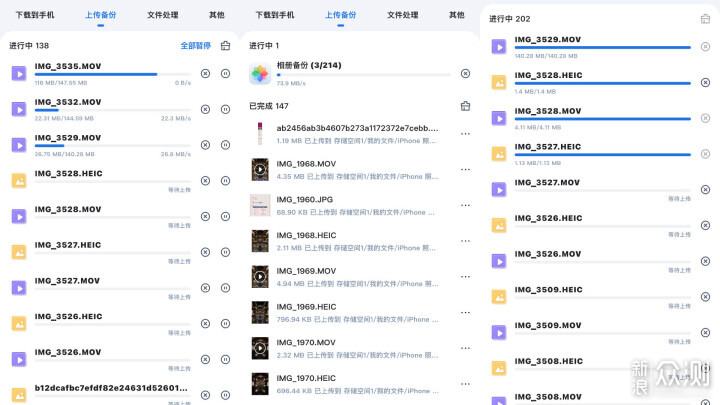
Task: Click IMG_3529.MOV progress bar in right panel
Action: [x=602, y=47]
